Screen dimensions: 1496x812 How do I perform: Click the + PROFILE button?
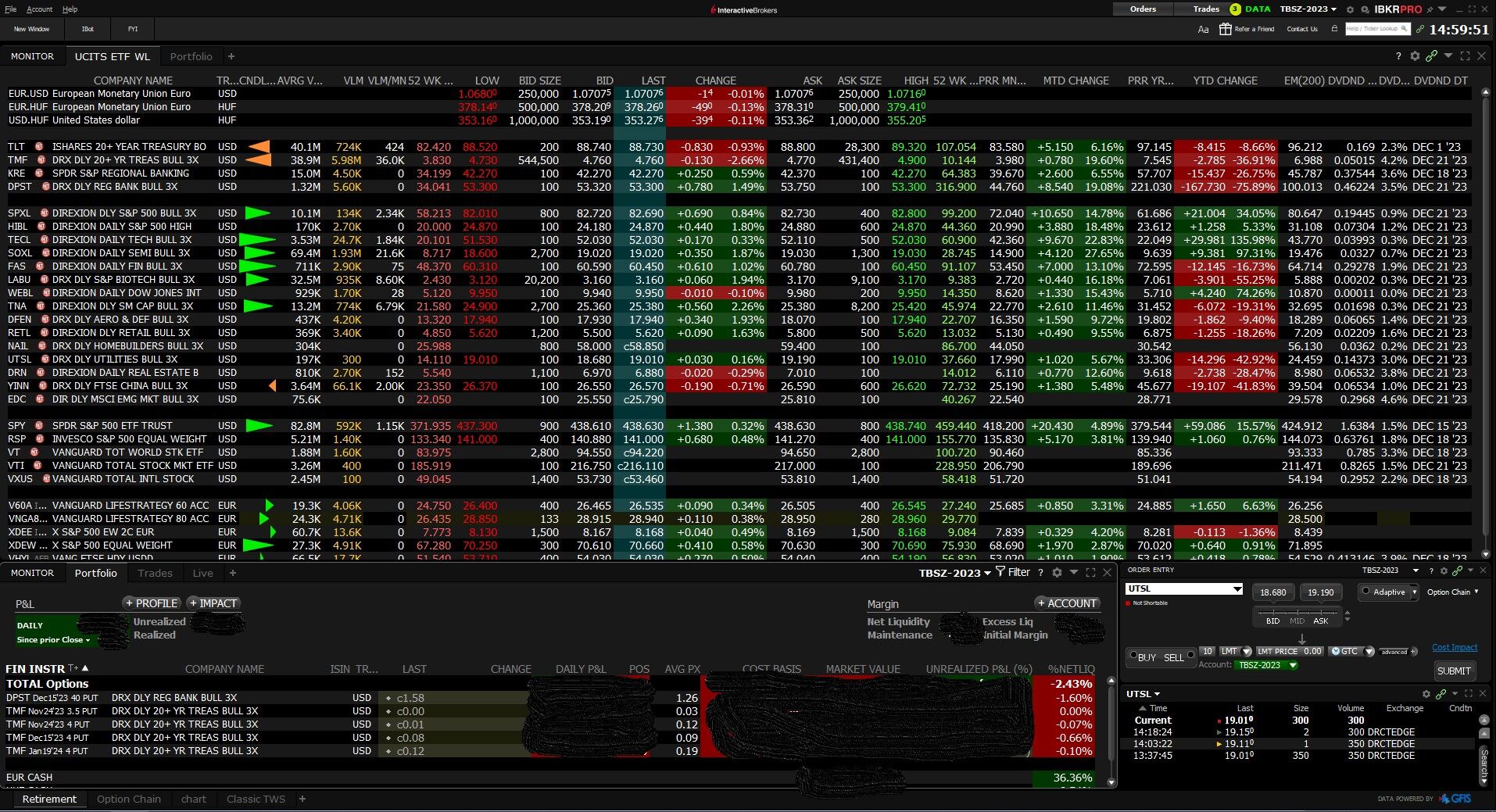[x=152, y=603]
